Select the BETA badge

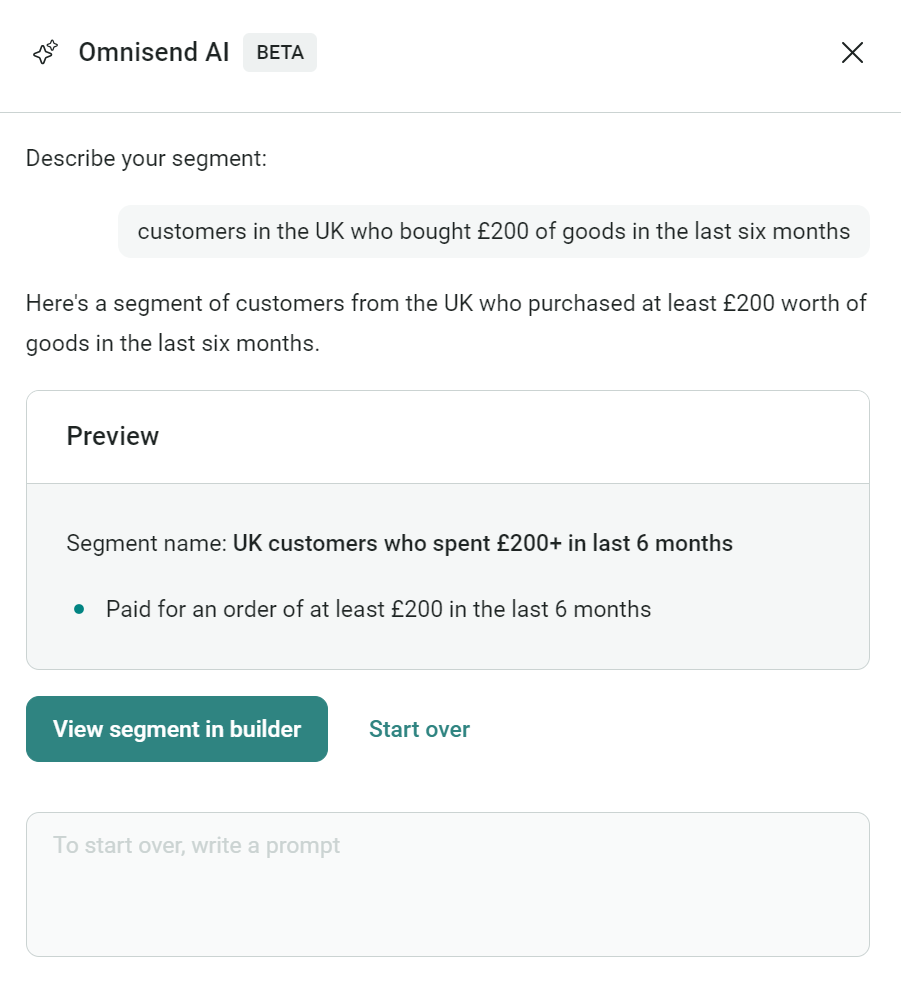click(279, 52)
